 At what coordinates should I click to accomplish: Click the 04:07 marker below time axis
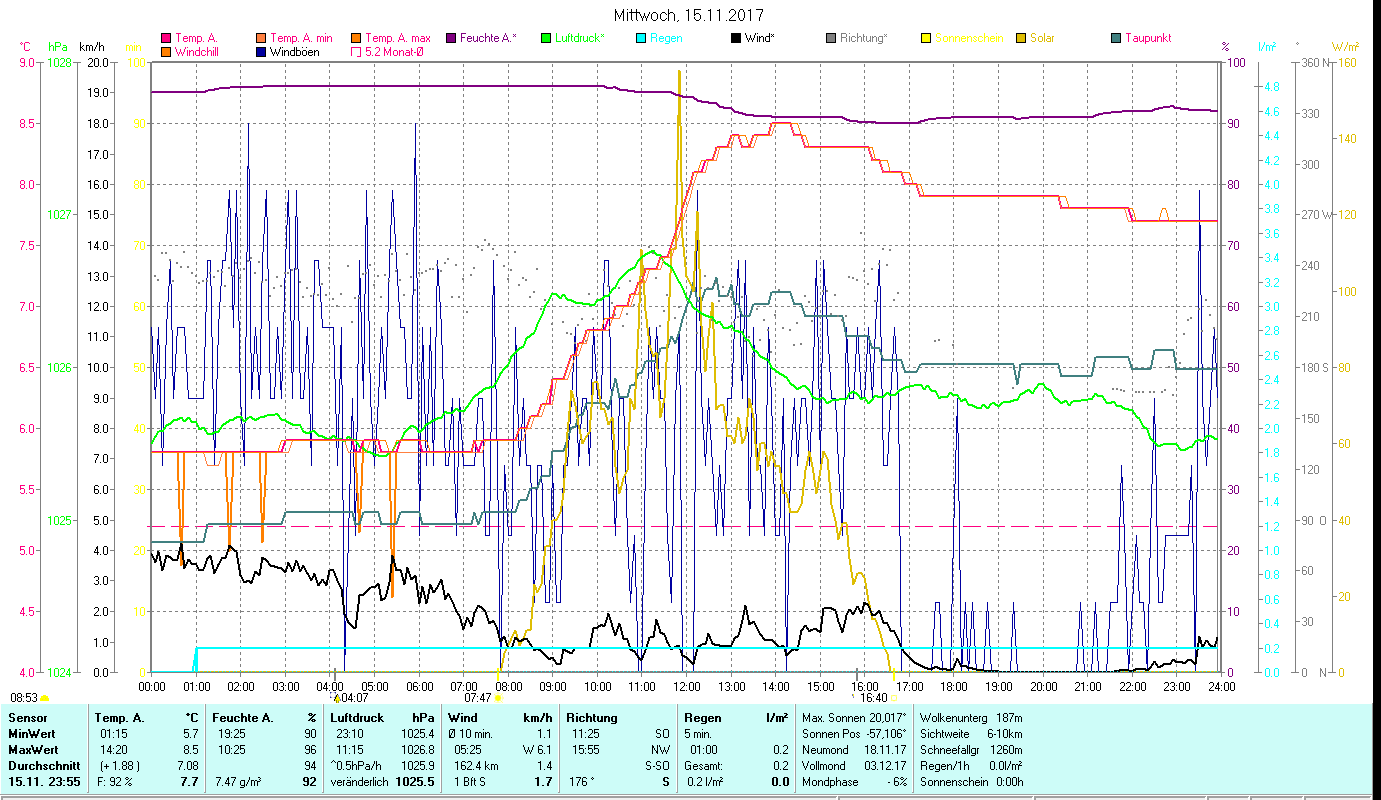337,698
